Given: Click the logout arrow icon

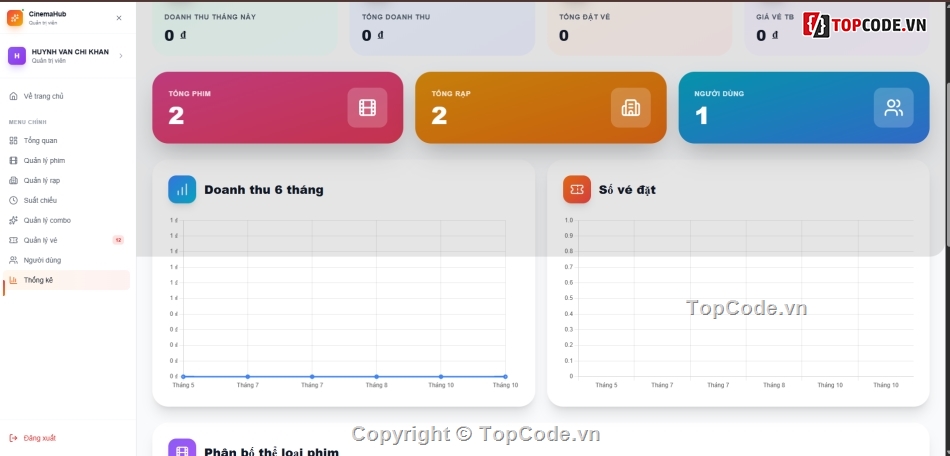Looking at the screenshot, I should coord(13,438).
